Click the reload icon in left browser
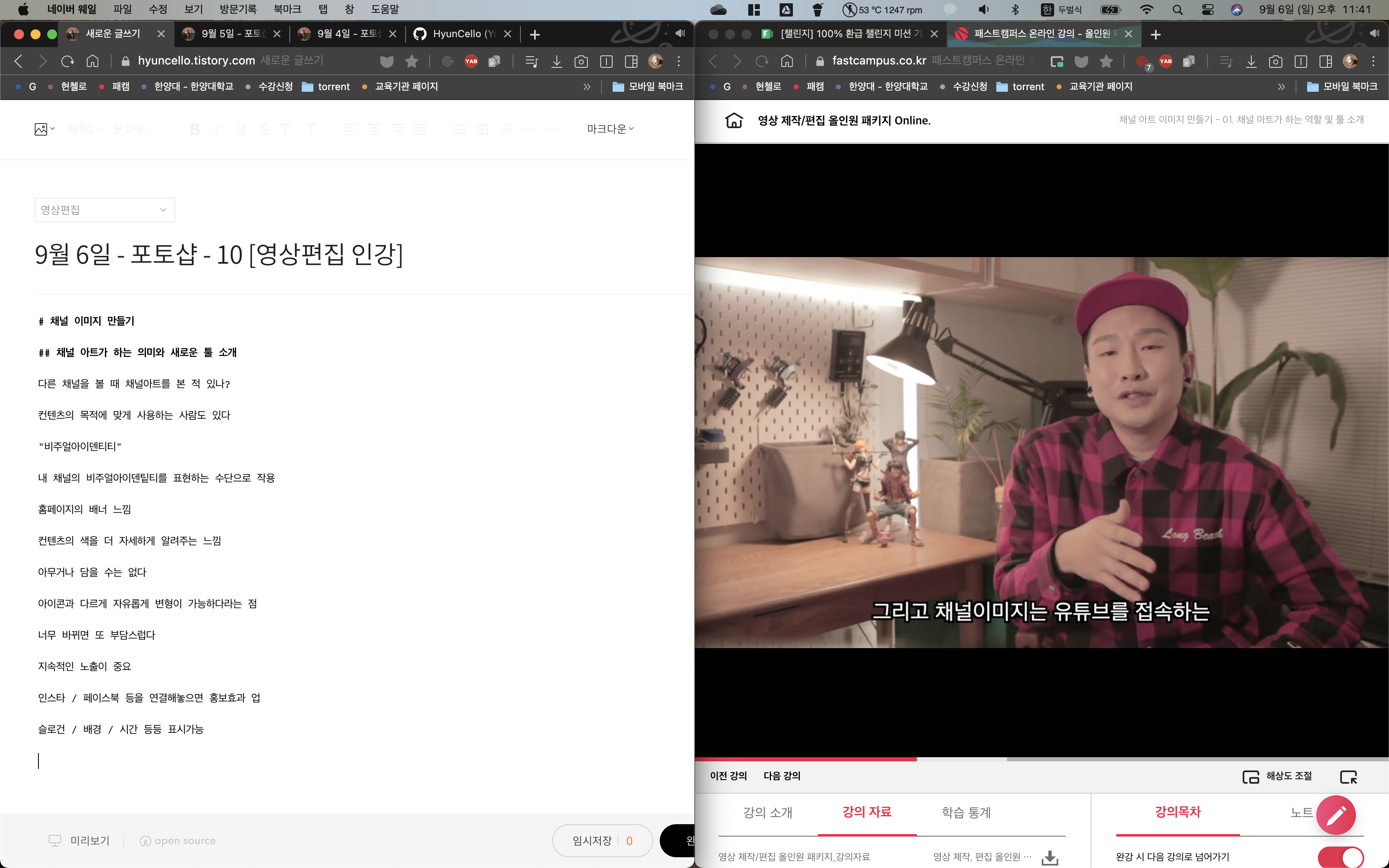 pos(68,62)
